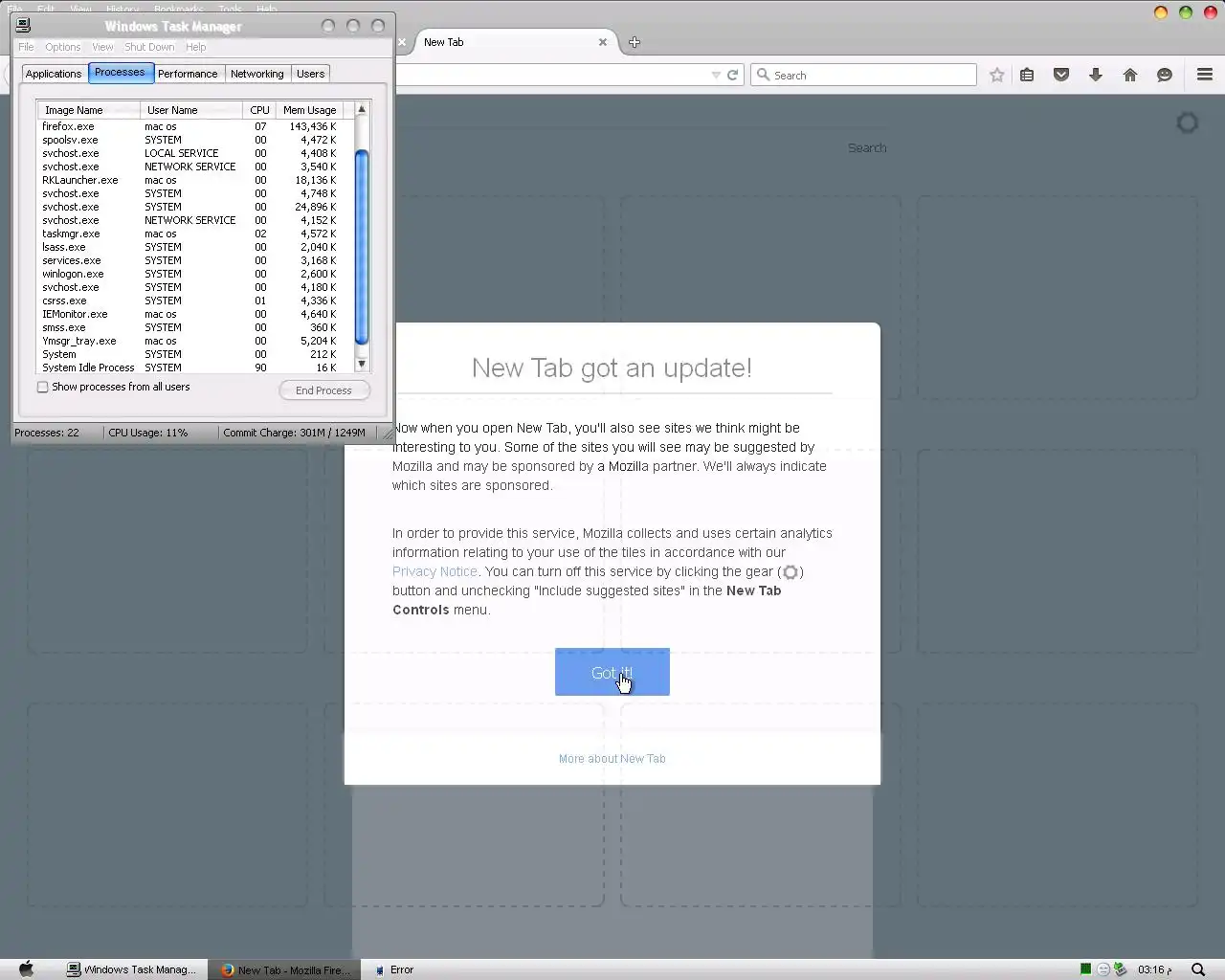Select the RKLauncher.exe process row
The width and height of the screenshot is (1225, 980).
[189, 180]
